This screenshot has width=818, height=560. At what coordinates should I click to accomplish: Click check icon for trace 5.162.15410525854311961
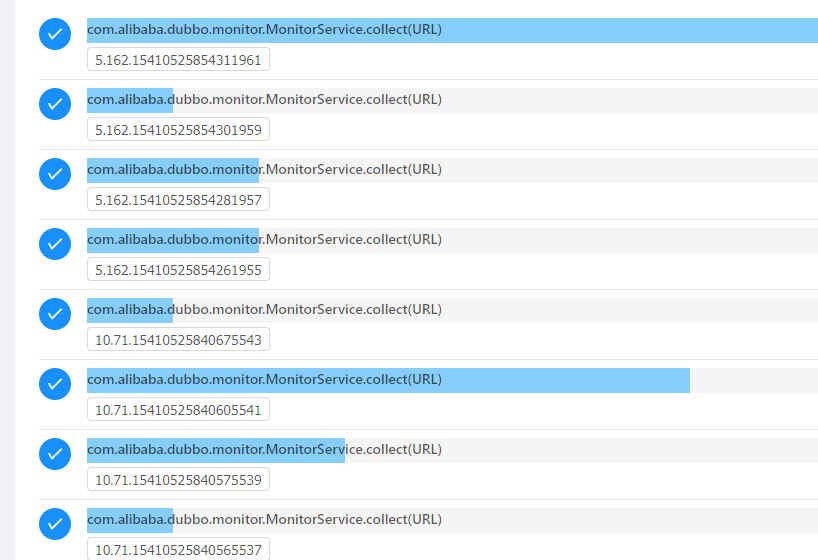coord(55,34)
